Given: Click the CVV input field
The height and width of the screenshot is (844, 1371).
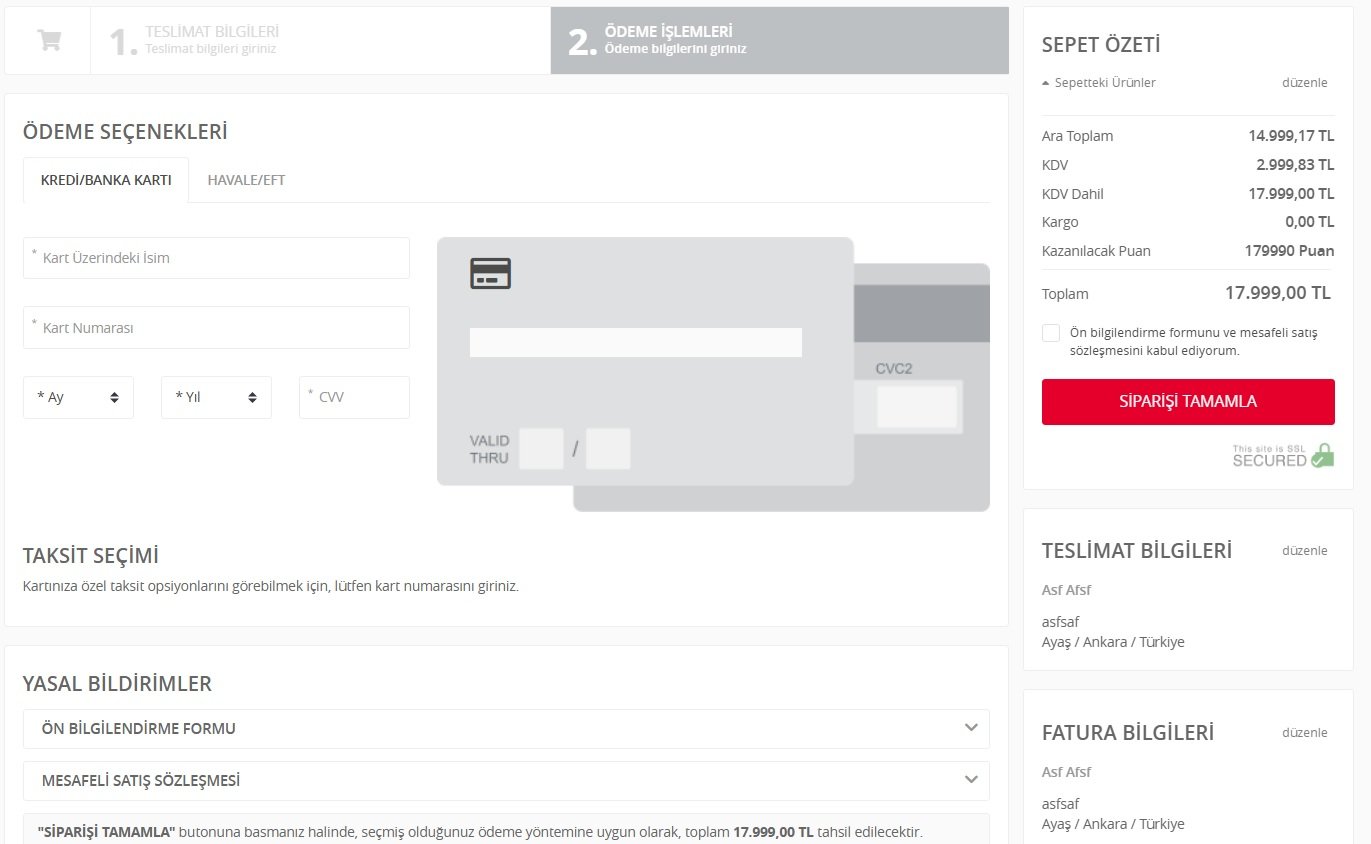Looking at the screenshot, I should click(x=355, y=397).
